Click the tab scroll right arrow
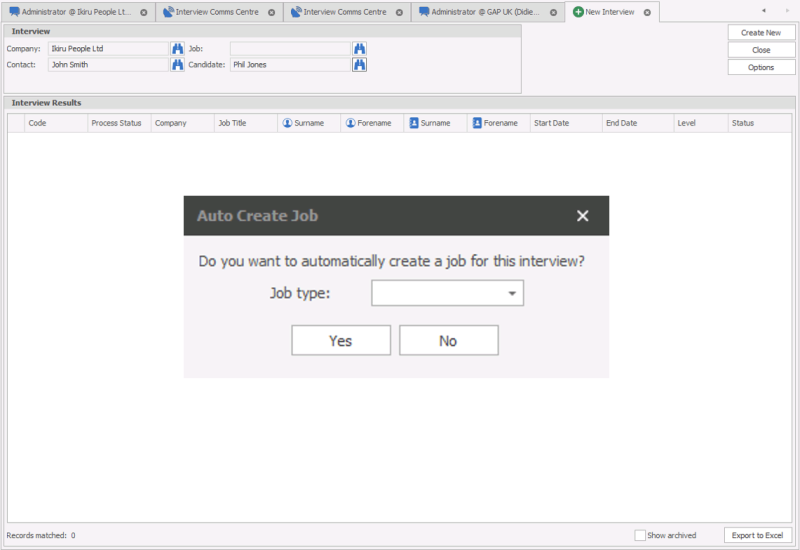800x550 pixels. pyautogui.click(x=781, y=11)
